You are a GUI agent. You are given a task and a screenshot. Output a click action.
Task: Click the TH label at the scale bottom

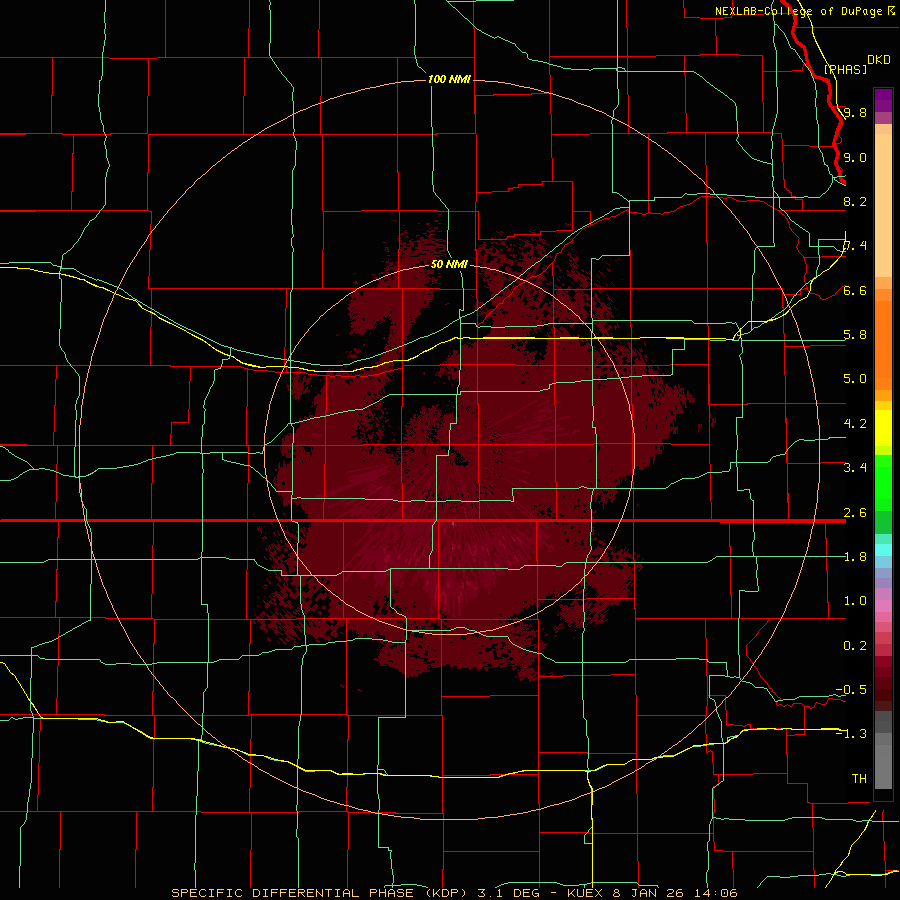[x=859, y=779]
